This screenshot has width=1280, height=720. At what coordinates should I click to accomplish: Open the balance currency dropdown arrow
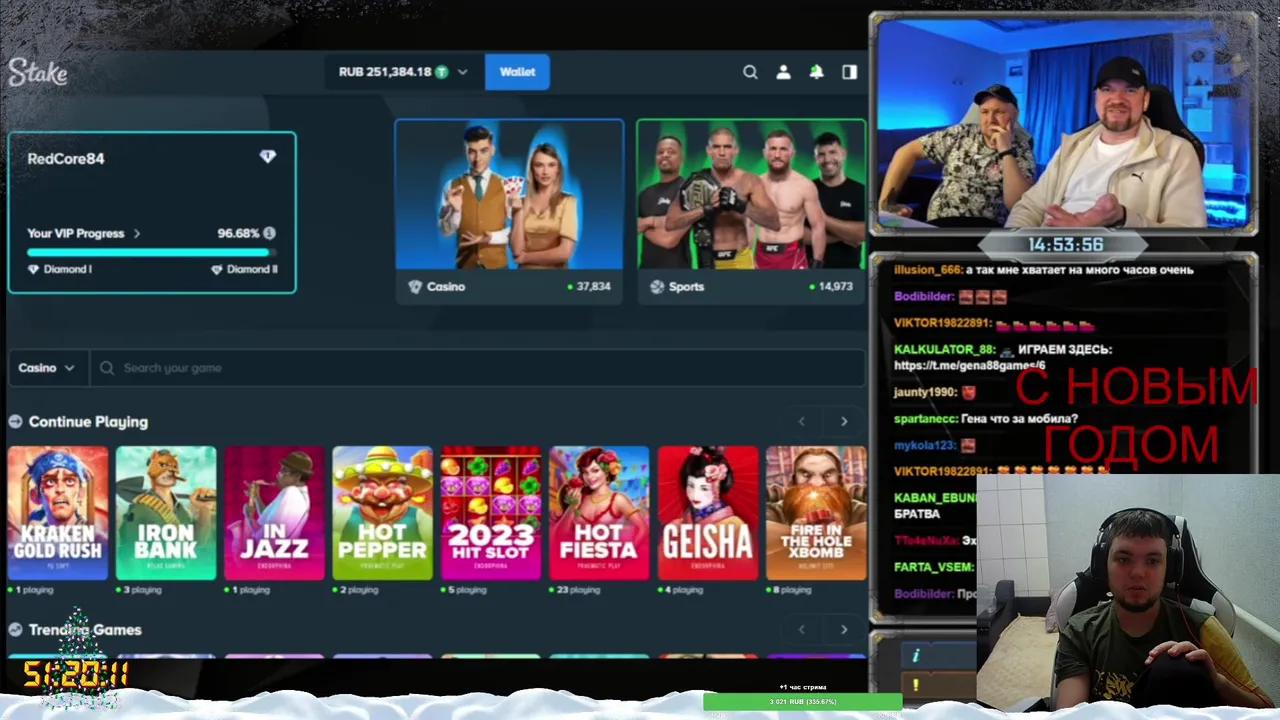(462, 72)
